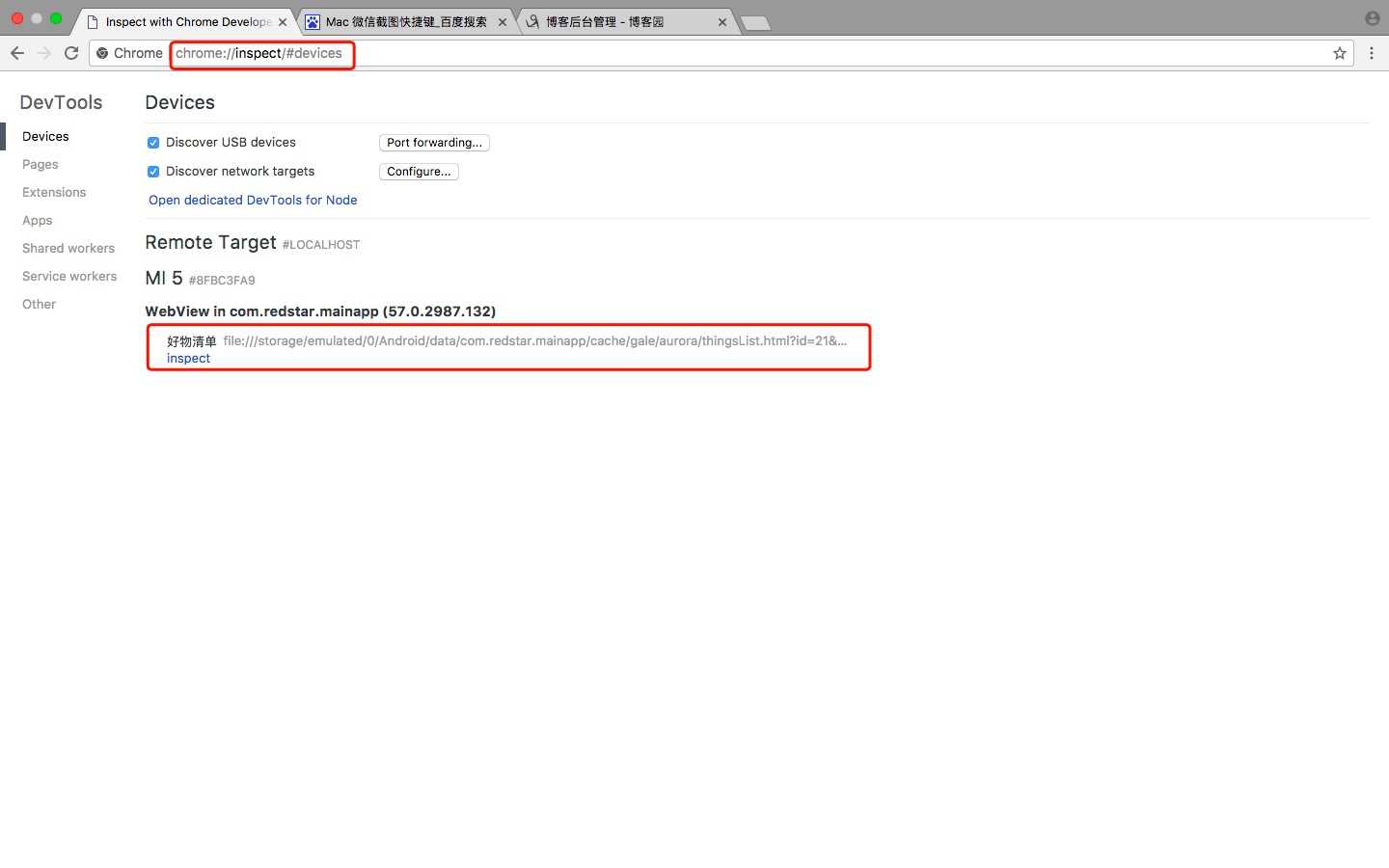Bookmark this page with the star icon
1389x868 pixels.
[x=1340, y=53]
